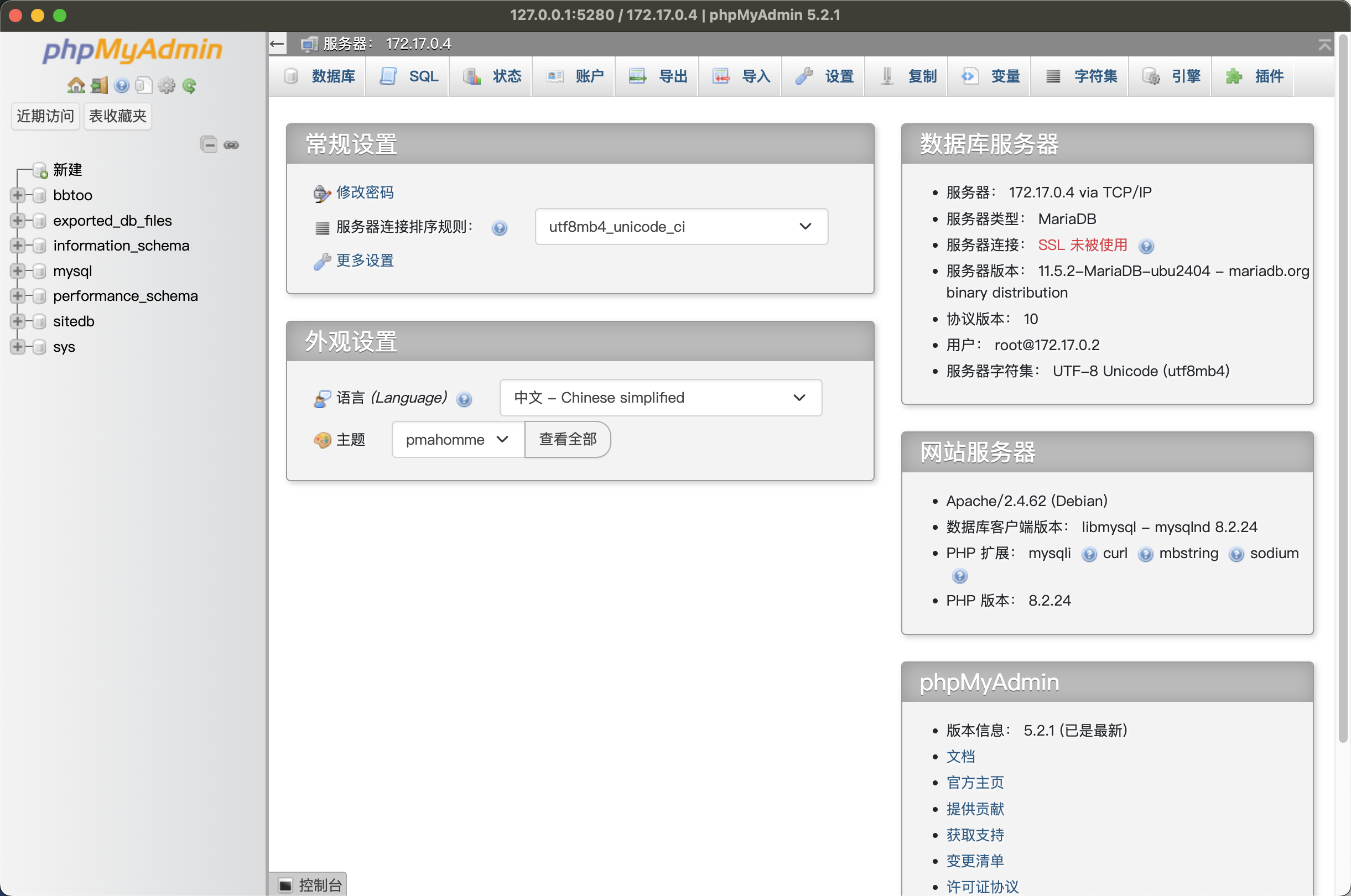Click help icon next to Language label
Screen dimensions: 1351x896
click(x=464, y=399)
